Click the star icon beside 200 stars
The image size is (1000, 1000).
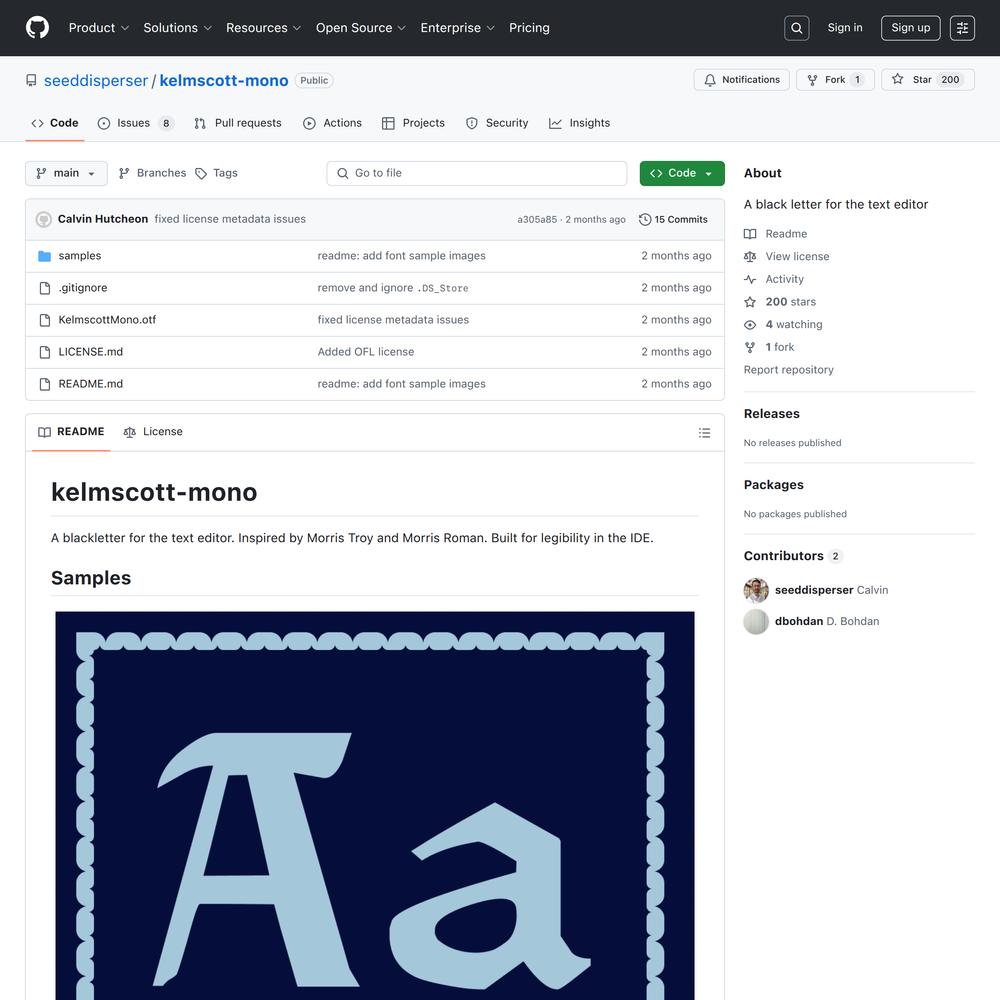[x=750, y=302]
